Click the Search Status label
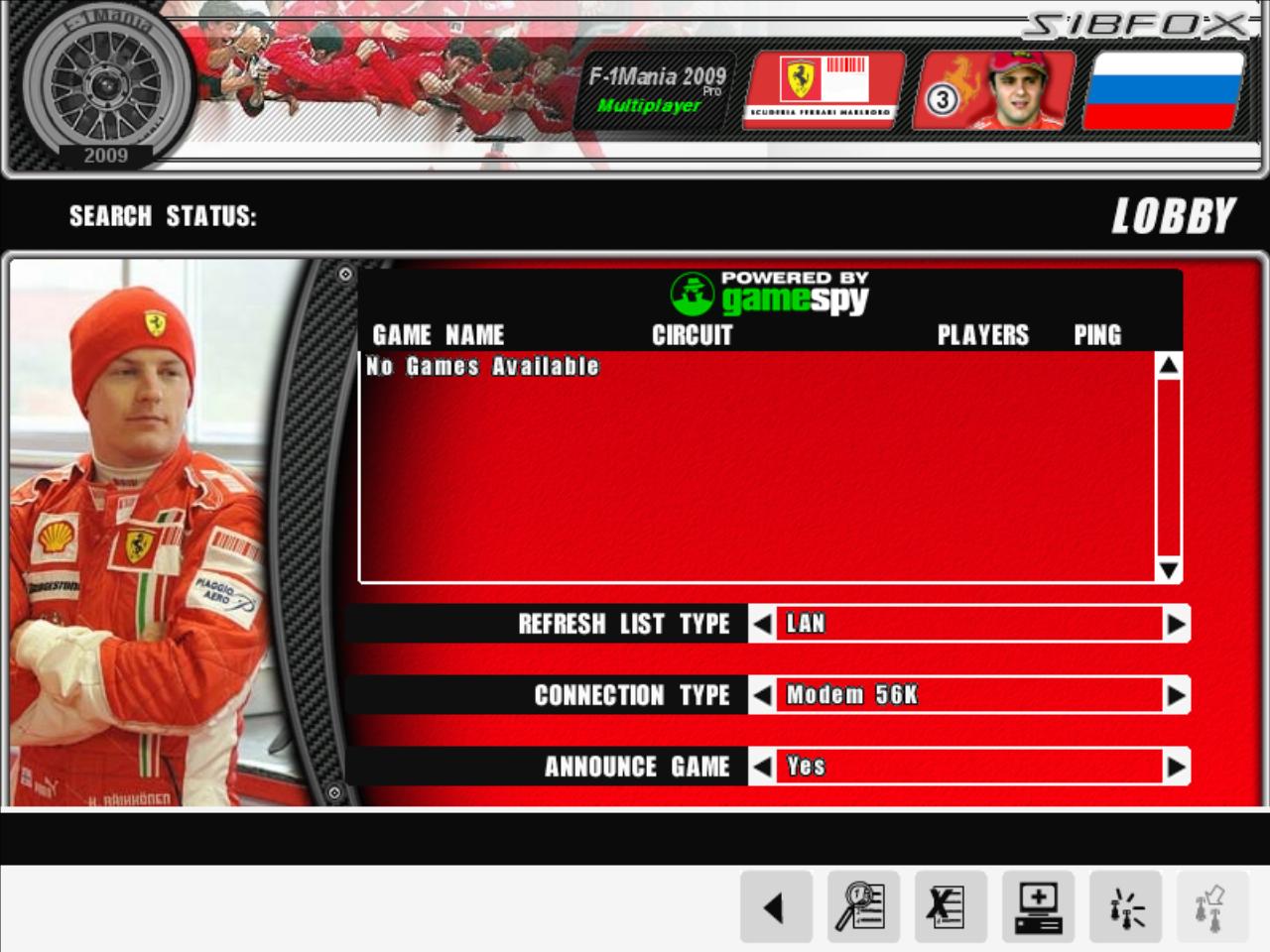The image size is (1270, 952). (163, 216)
